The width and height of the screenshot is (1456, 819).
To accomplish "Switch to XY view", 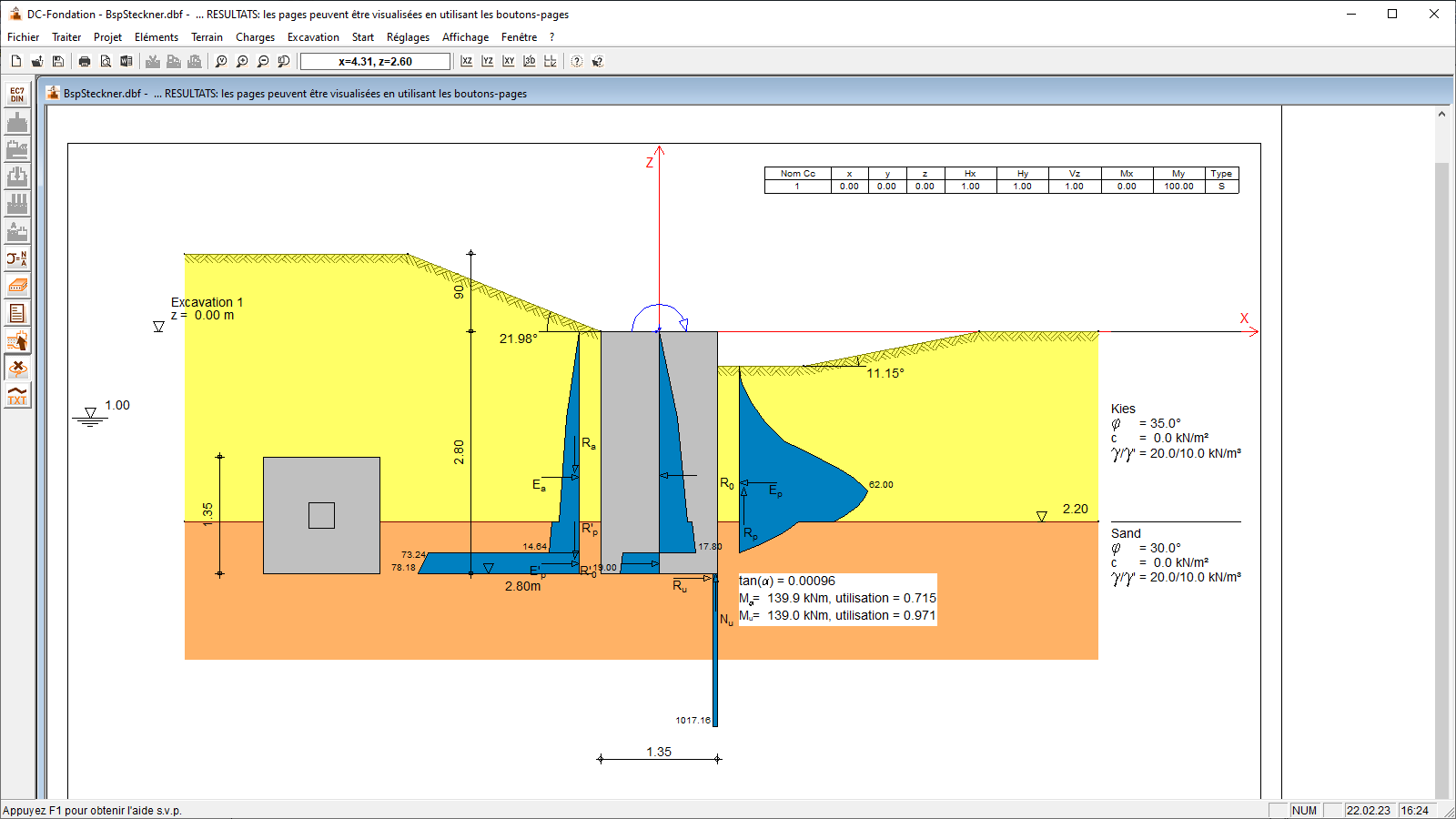I will [x=509, y=61].
